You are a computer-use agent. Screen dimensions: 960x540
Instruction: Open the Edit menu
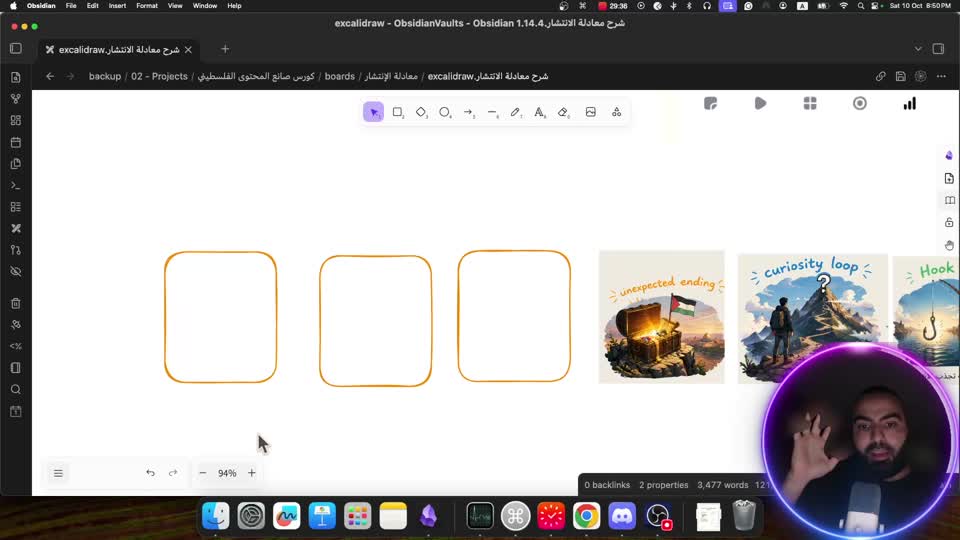click(x=92, y=6)
